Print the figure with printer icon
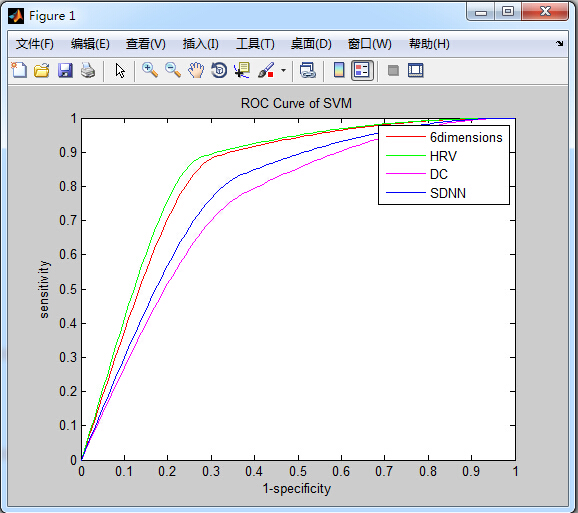This screenshot has width=578, height=513. [88, 70]
